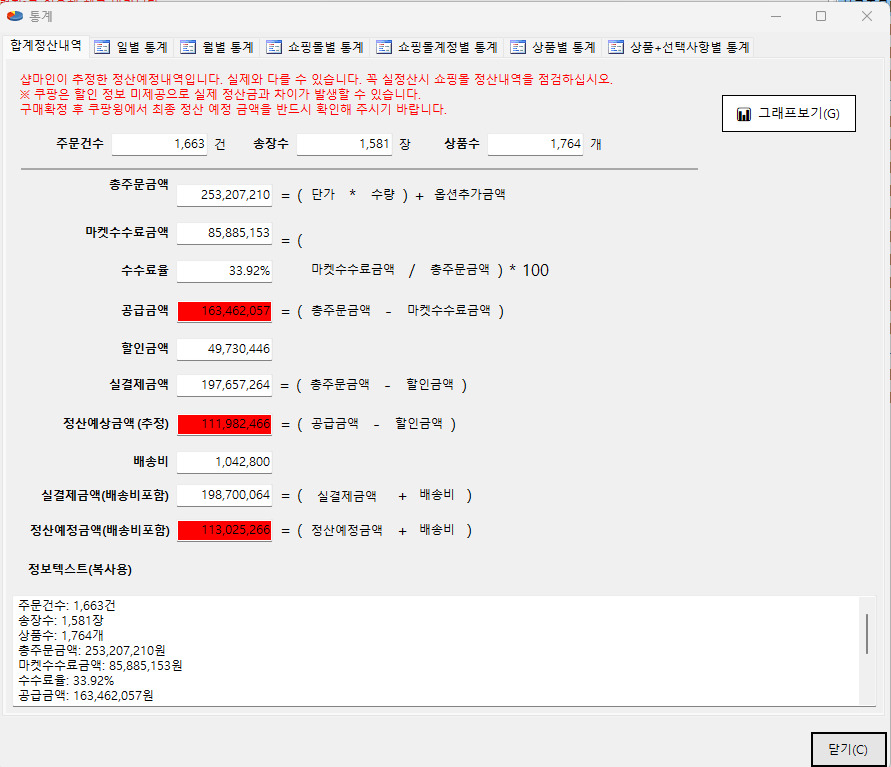Click inside the 정보텍스트 copy text area
Image resolution: width=891 pixels, height=767 pixels.
tap(430, 650)
